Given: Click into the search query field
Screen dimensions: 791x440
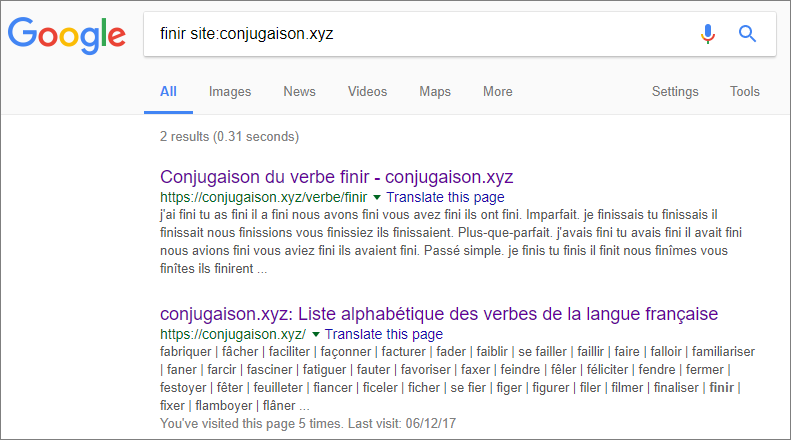Looking at the screenshot, I should coord(419,34).
